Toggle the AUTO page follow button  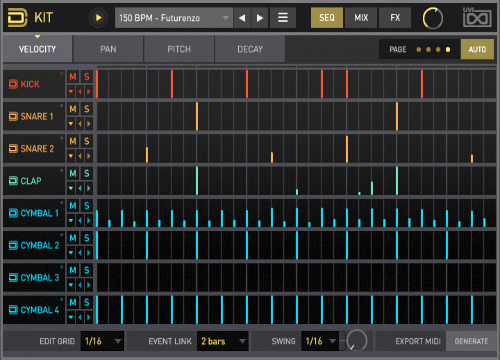(477, 49)
